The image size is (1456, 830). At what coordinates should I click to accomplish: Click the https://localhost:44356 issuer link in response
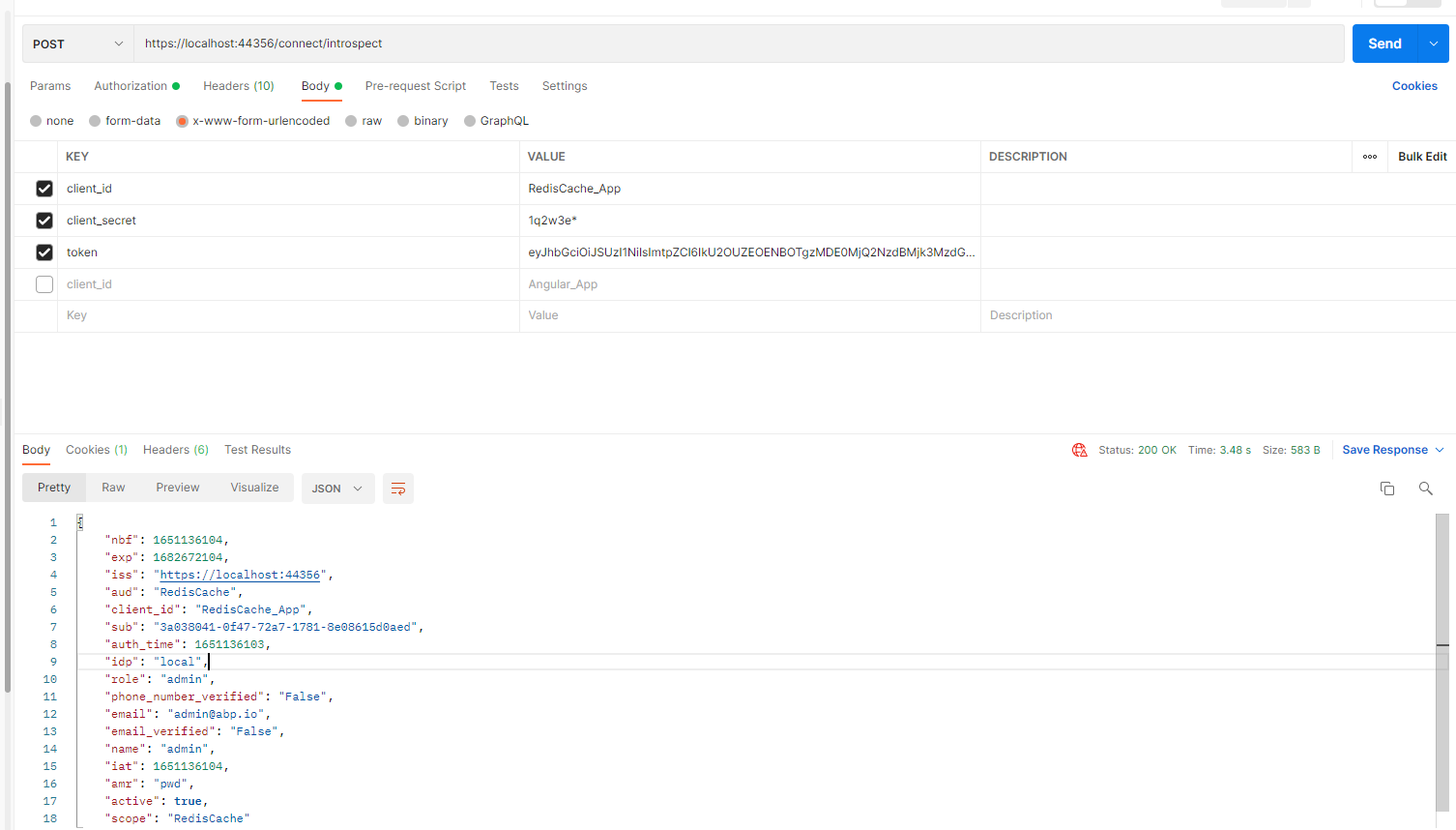coord(239,574)
